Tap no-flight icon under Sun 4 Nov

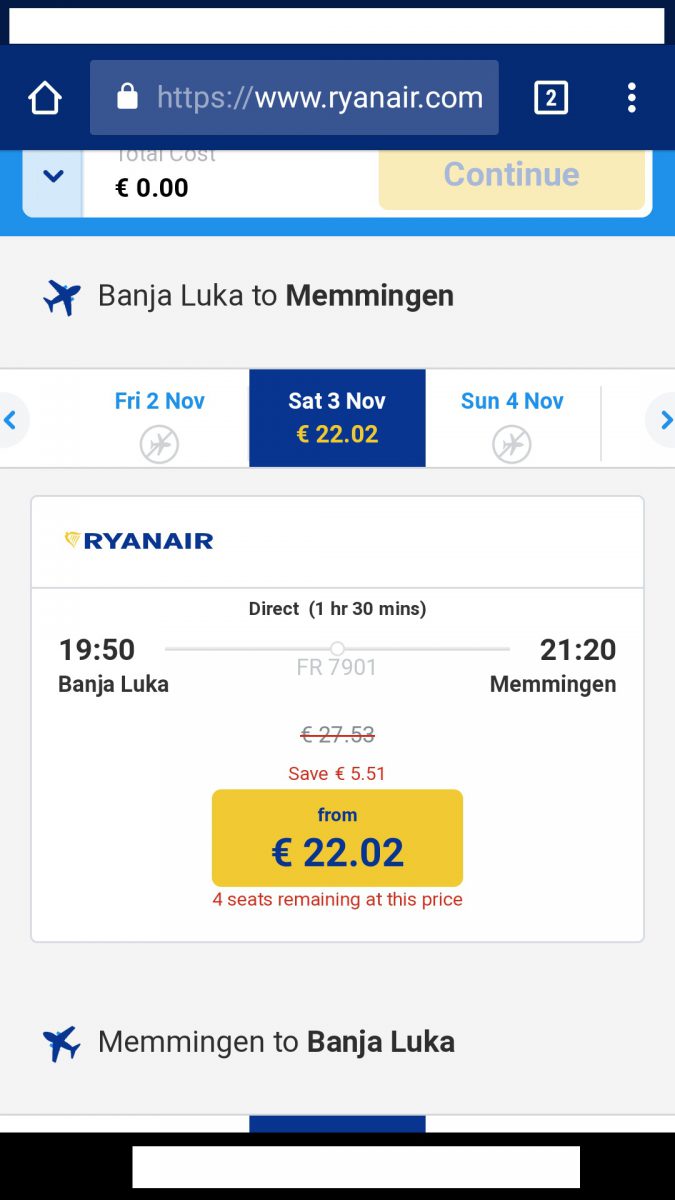point(511,444)
